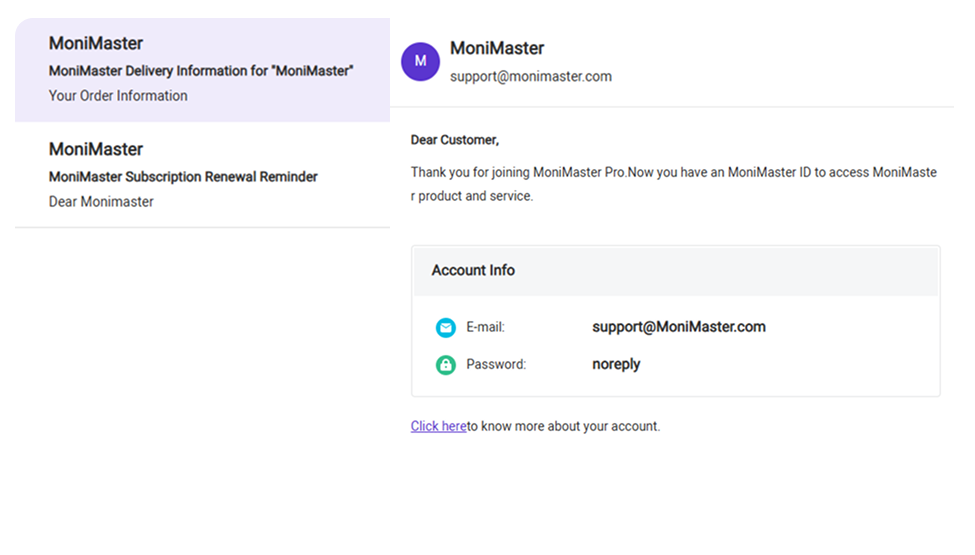
Task: Click sender address support@monimaster.com in header
Action: point(531,76)
